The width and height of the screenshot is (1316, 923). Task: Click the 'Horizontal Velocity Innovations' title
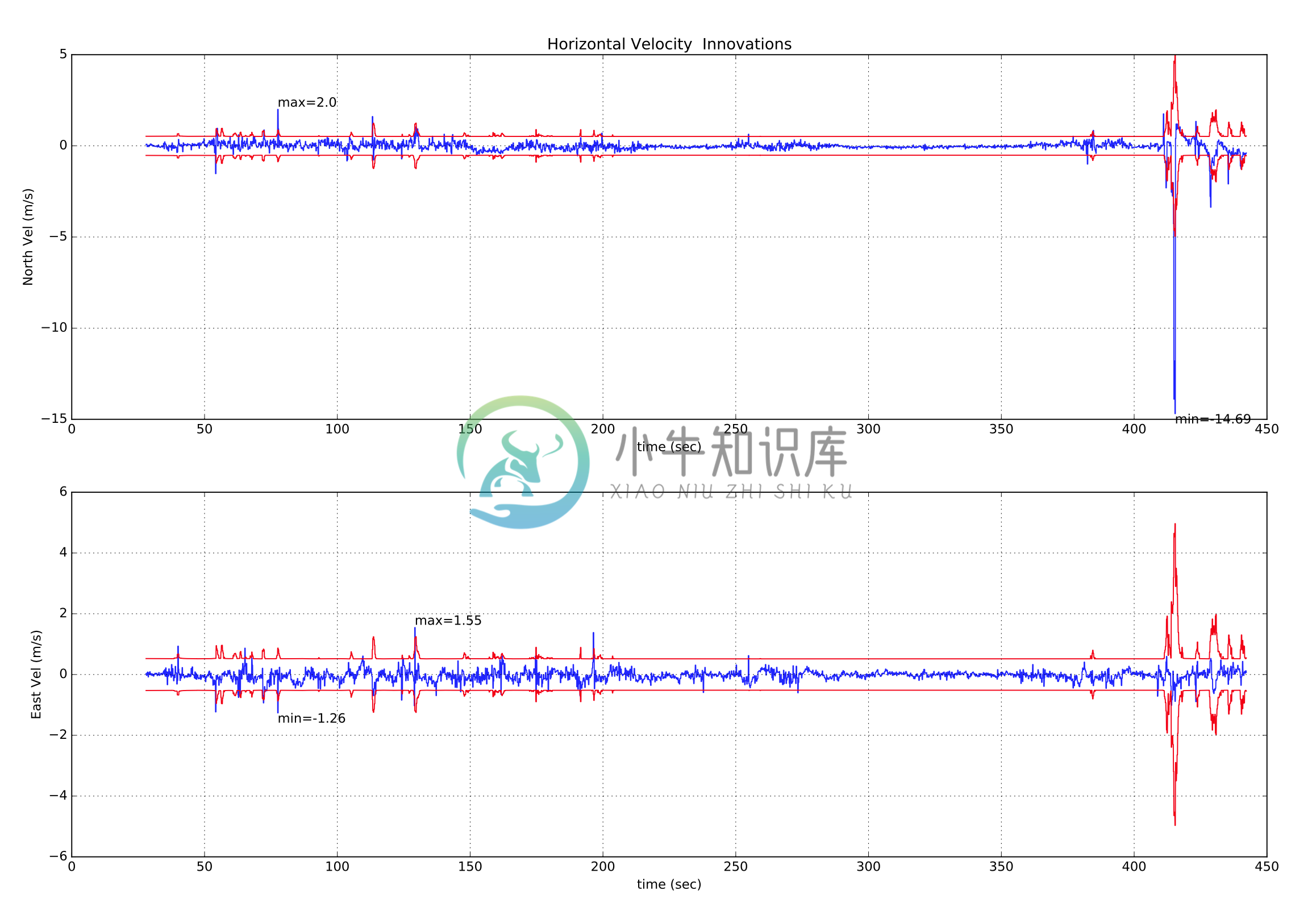point(669,44)
